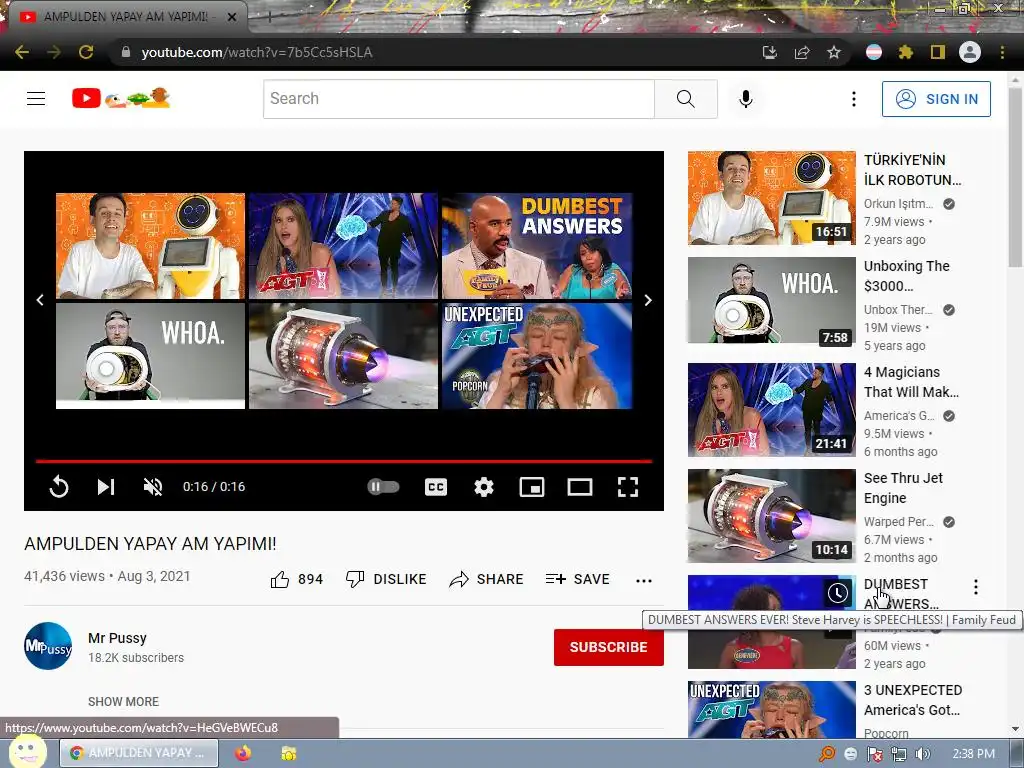
Task: Seek on the red progress bar
Action: pos(344,461)
